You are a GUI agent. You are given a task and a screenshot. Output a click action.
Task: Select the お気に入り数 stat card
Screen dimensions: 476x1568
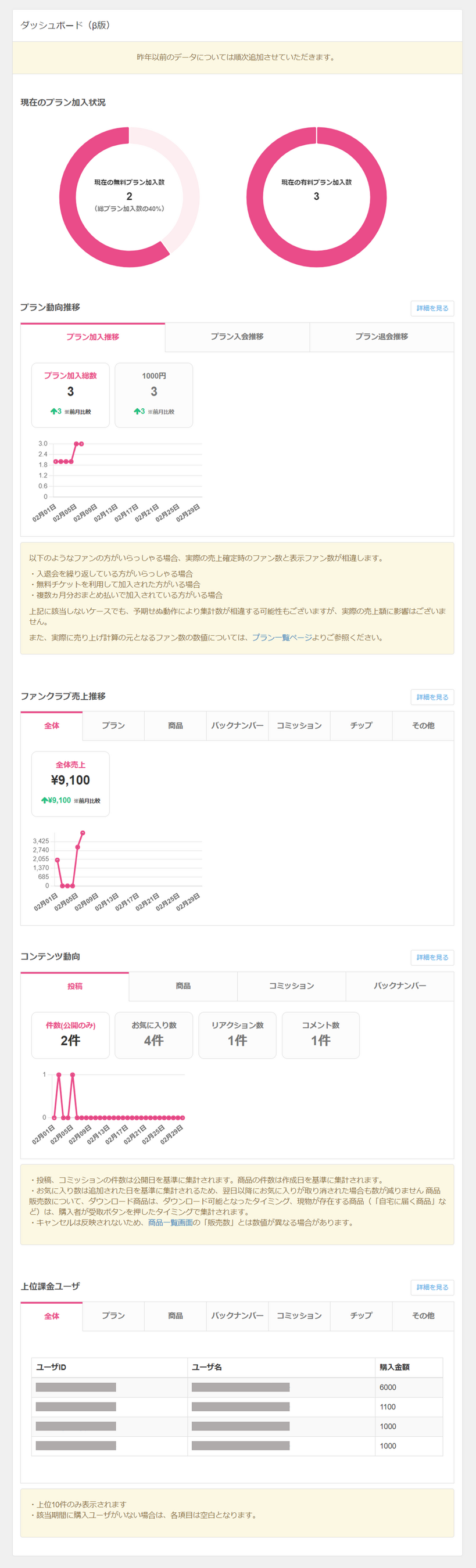click(153, 1035)
